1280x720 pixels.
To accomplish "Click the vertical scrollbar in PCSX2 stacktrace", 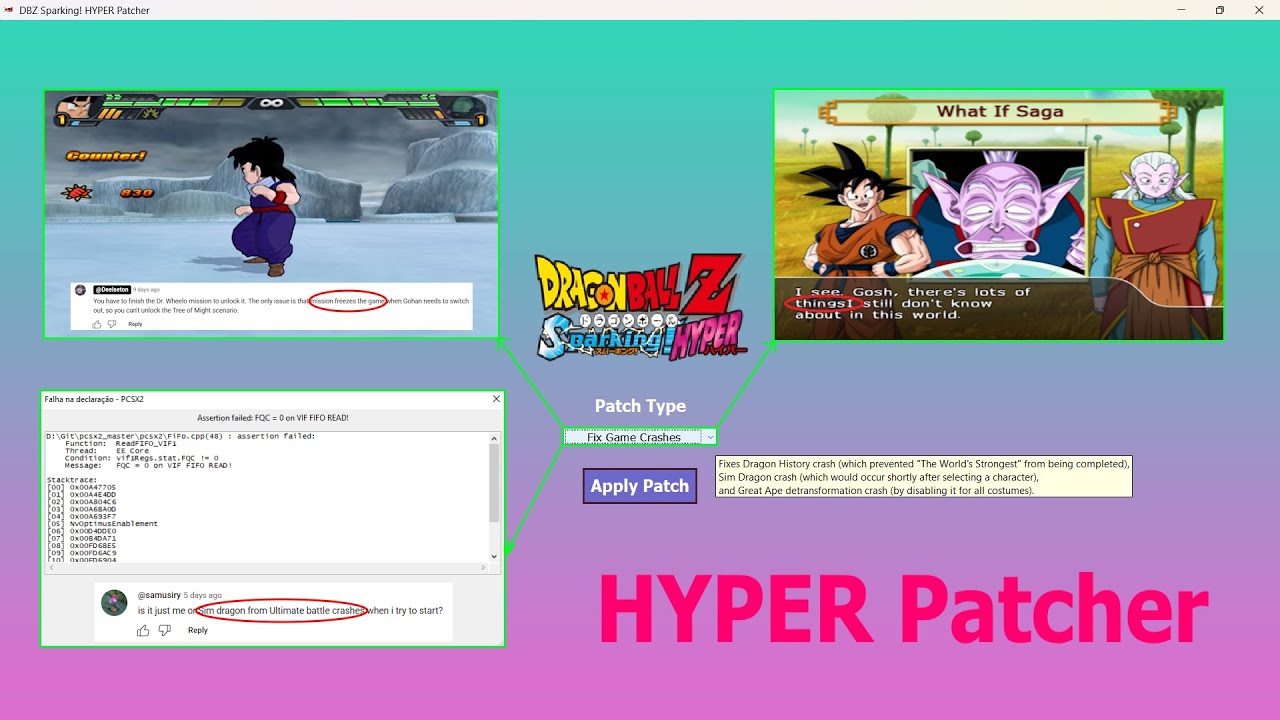I will click(494, 497).
